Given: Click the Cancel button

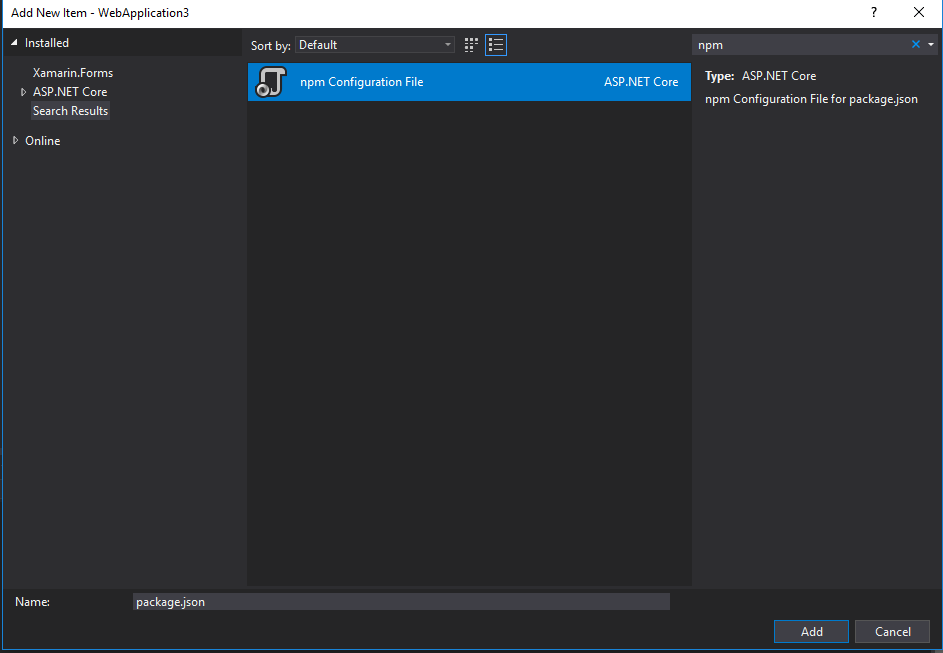Looking at the screenshot, I should [892, 631].
